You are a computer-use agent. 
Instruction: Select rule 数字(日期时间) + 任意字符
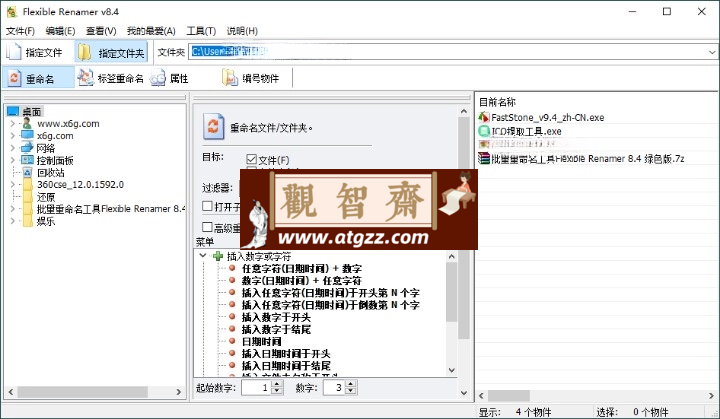(302, 280)
